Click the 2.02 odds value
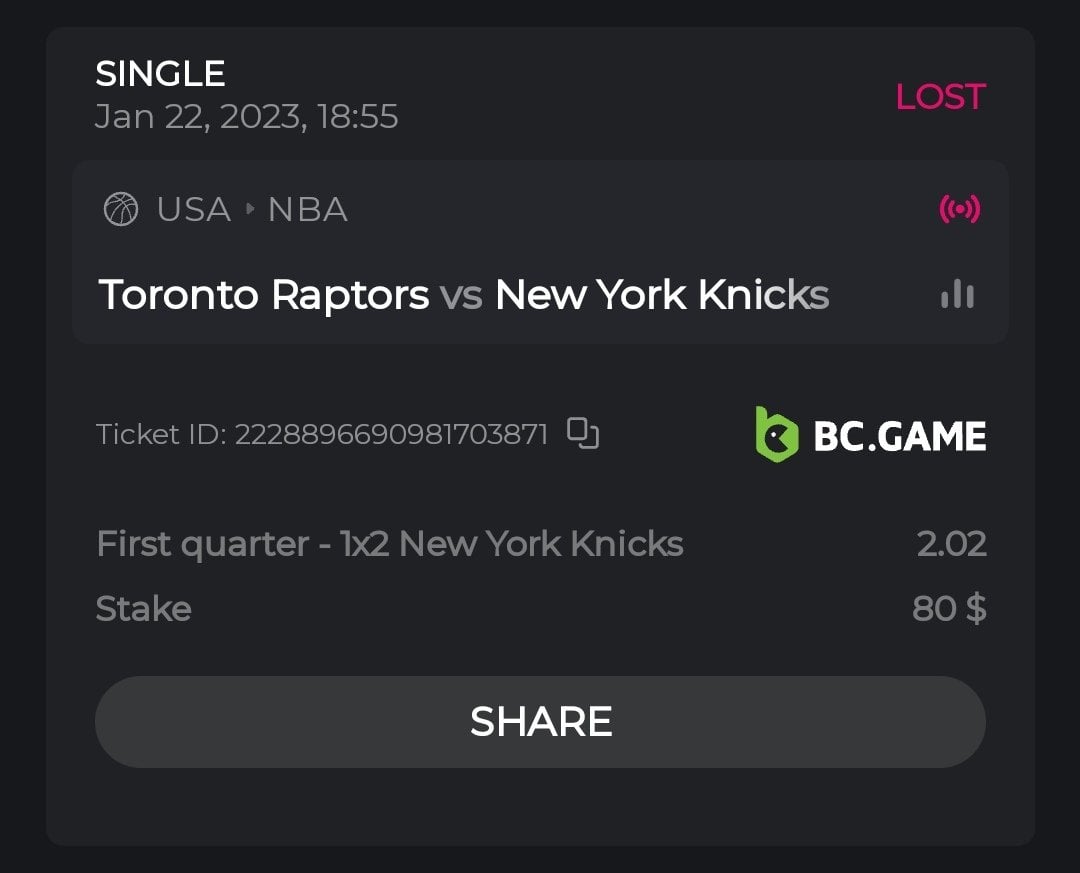Image resolution: width=1080 pixels, height=873 pixels. click(951, 544)
